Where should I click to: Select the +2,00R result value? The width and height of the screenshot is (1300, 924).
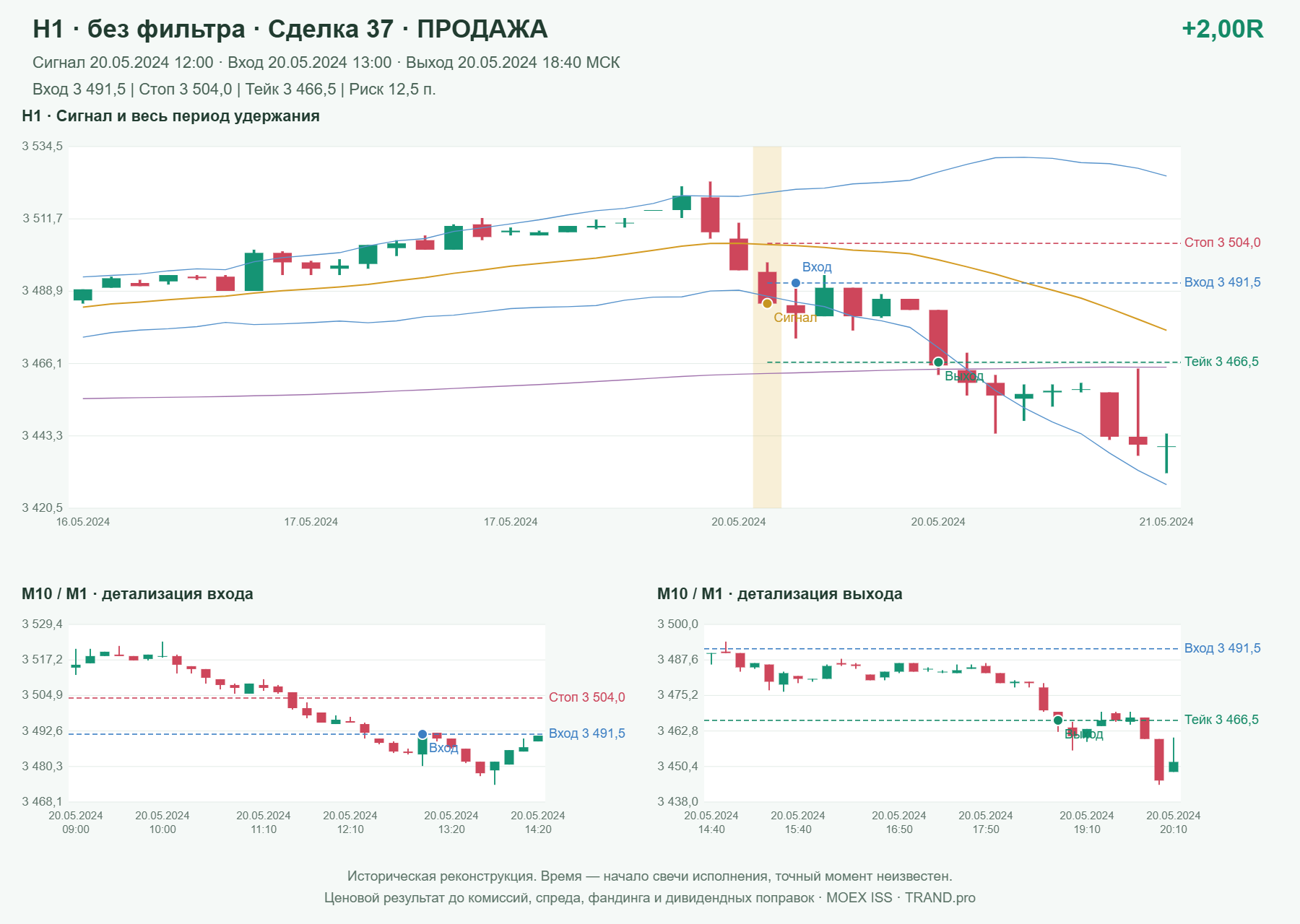pyautogui.click(x=1222, y=29)
